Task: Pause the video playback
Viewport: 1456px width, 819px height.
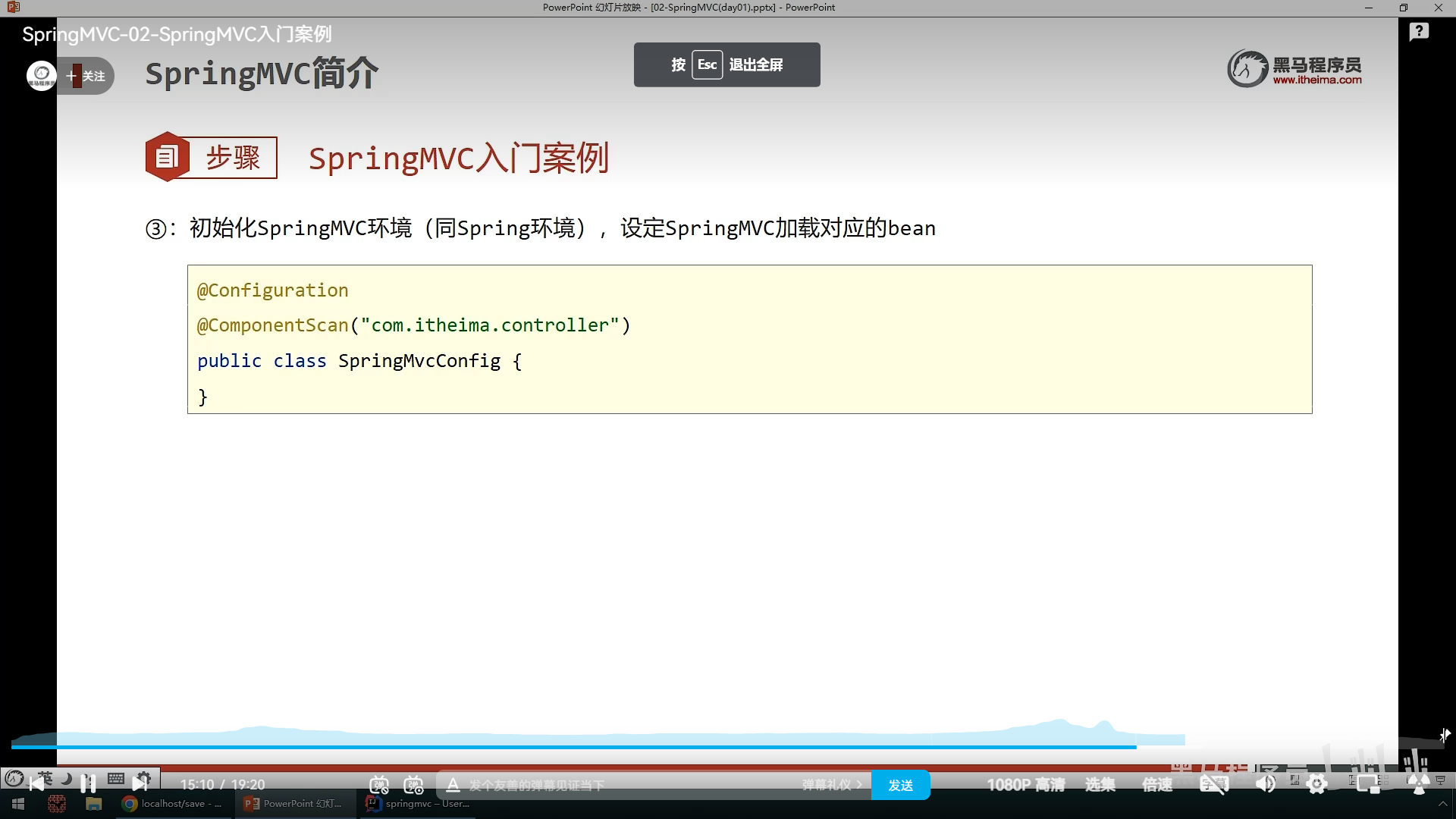Action: (x=88, y=783)
